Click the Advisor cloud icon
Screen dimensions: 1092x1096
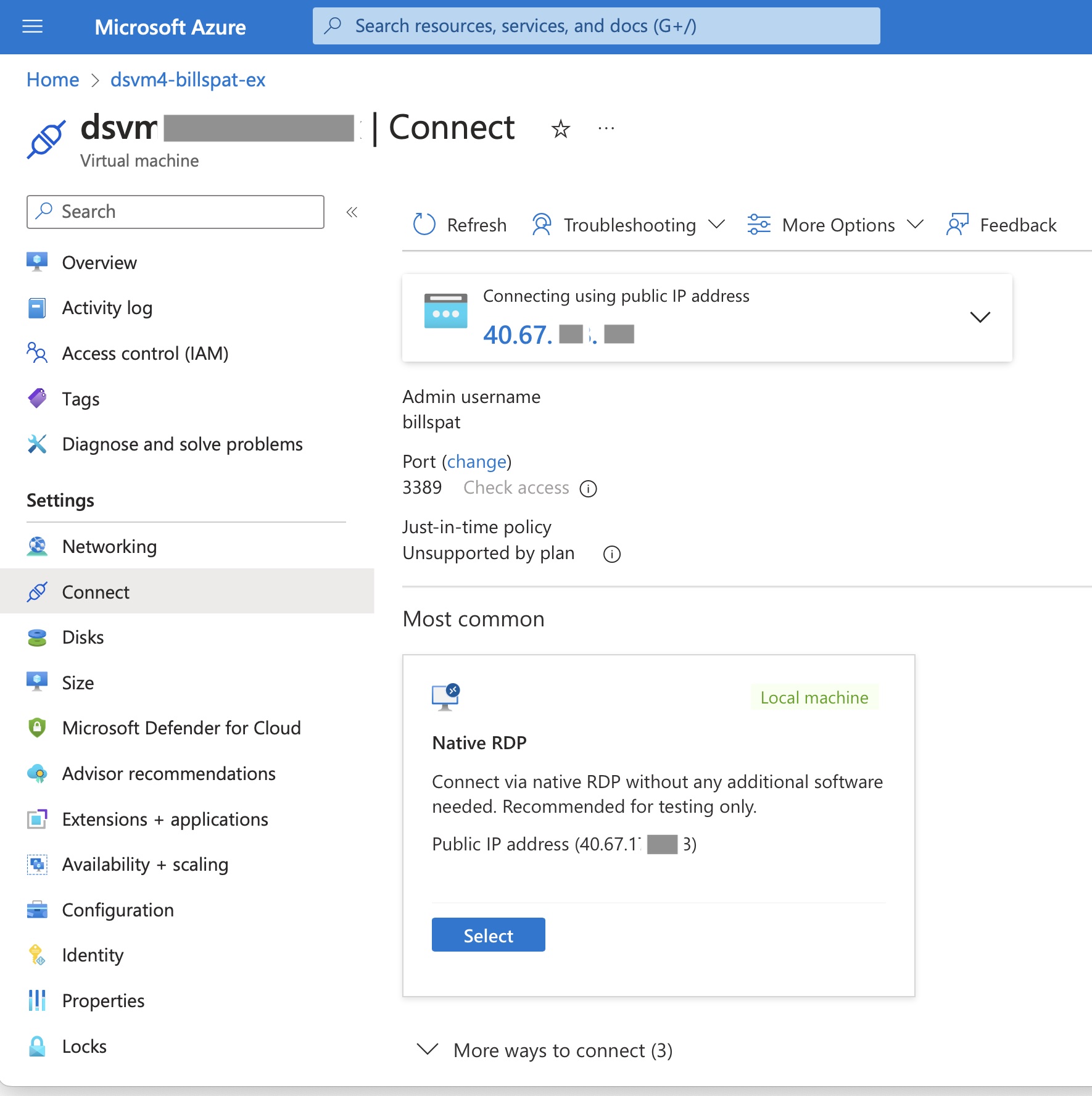coord(37,773)
